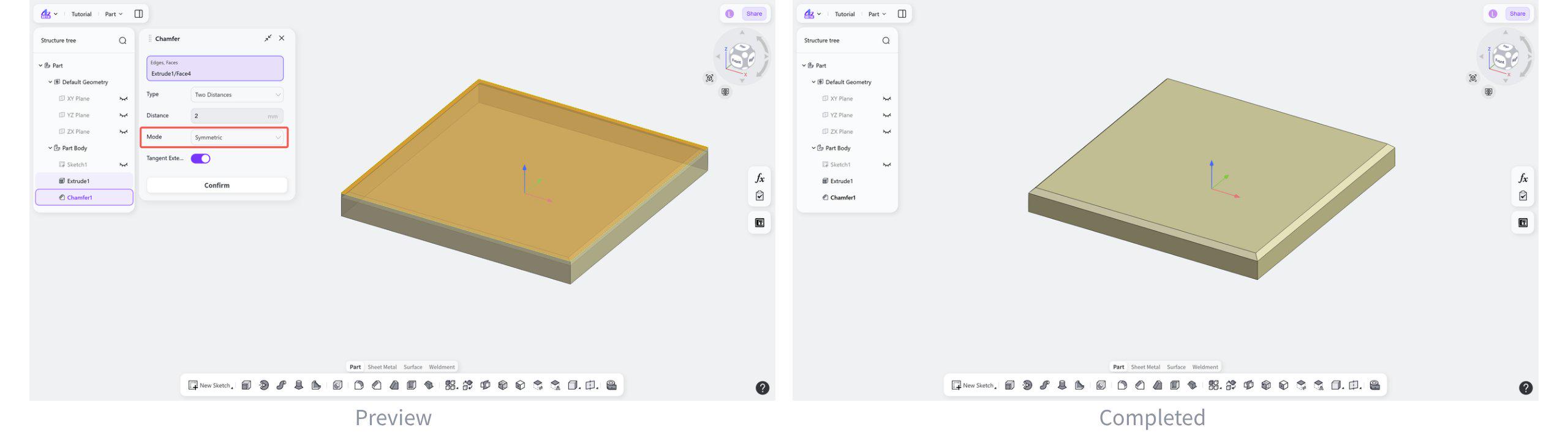The width and height of the screenshot is (1568, 446).
Task: Switch to Weldment tab in Completed
Action: [1205, 367]
